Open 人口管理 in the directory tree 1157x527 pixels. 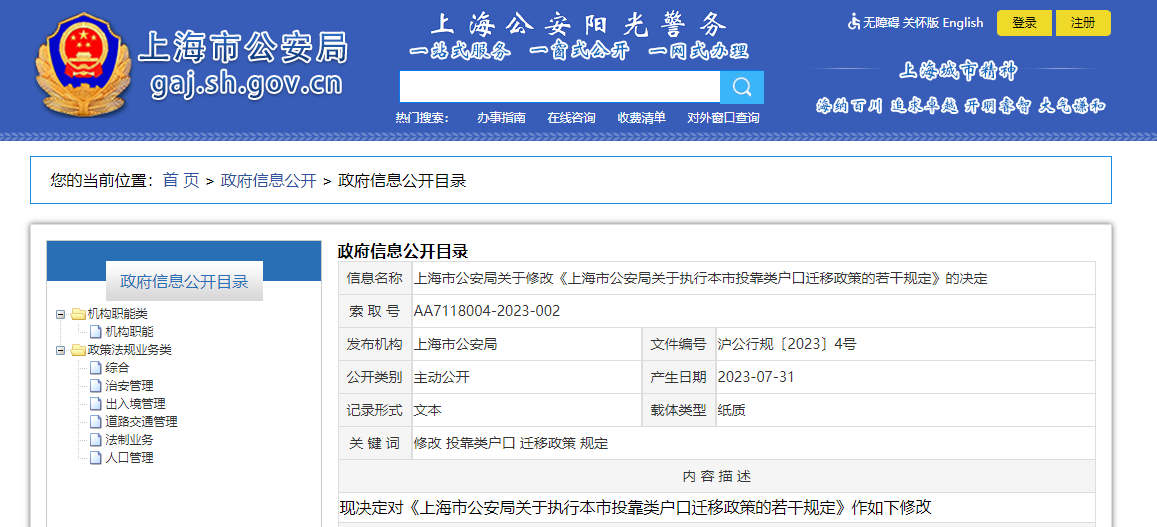[x=129, y=458]
